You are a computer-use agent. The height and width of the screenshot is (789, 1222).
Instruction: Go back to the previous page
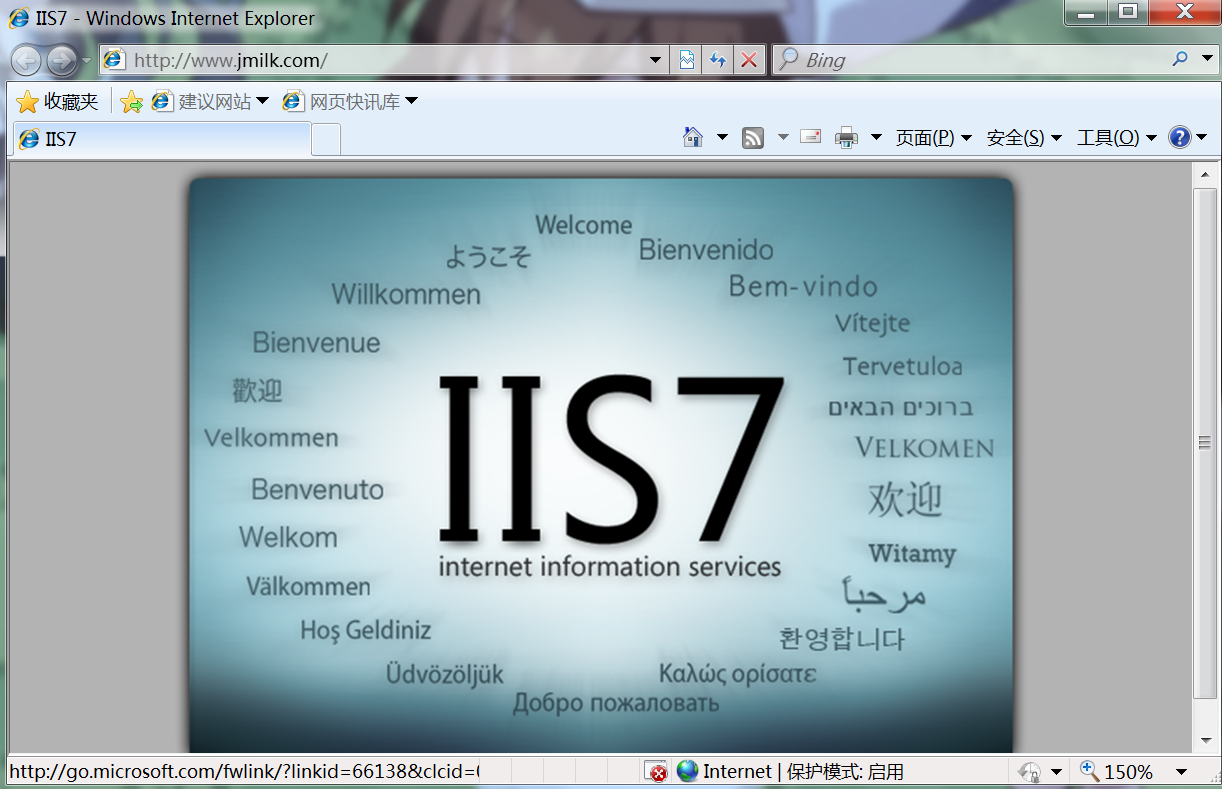(26, 60)
